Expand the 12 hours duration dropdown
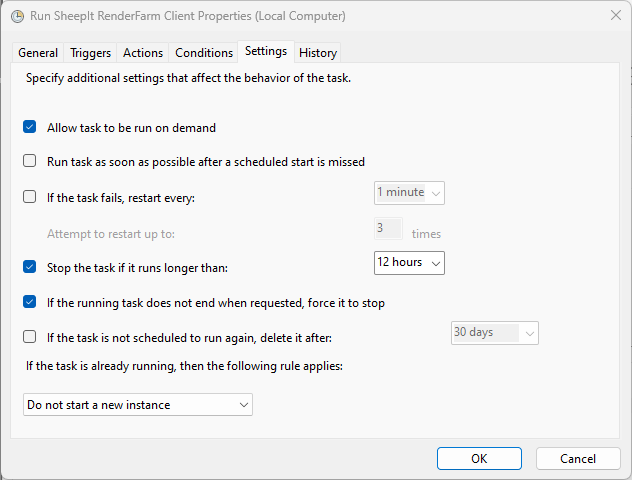This screenshot has height=480, width=632. coord(409,263)
